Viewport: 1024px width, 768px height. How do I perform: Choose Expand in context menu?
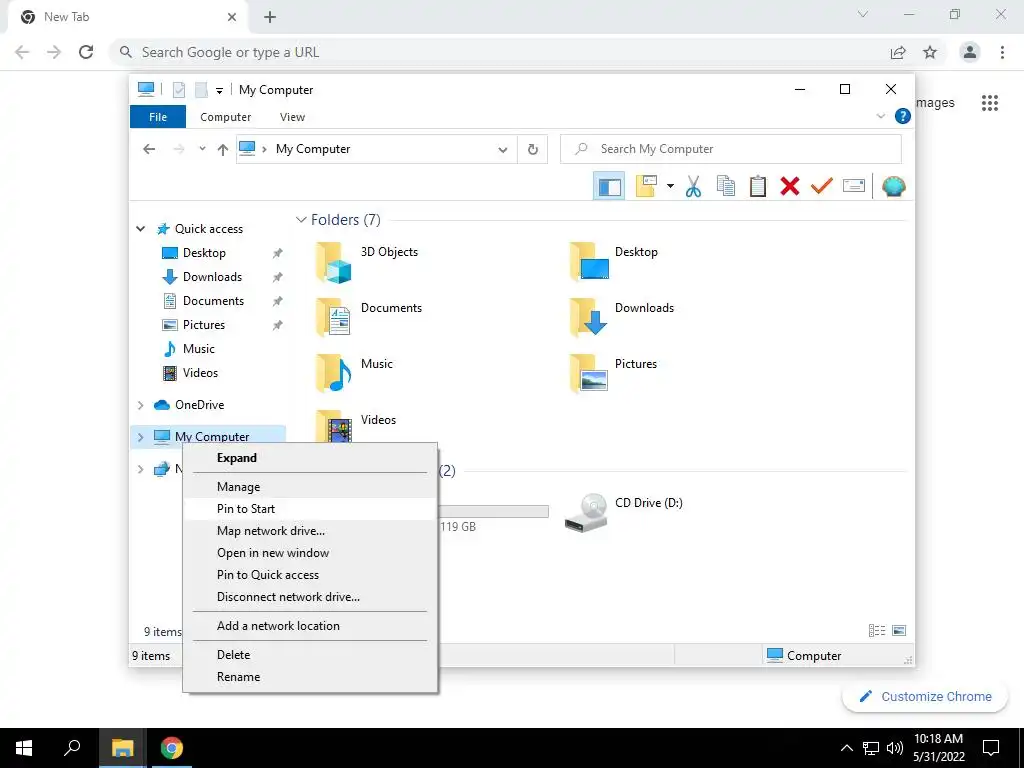pyautogui.click(x=310, y=458)
